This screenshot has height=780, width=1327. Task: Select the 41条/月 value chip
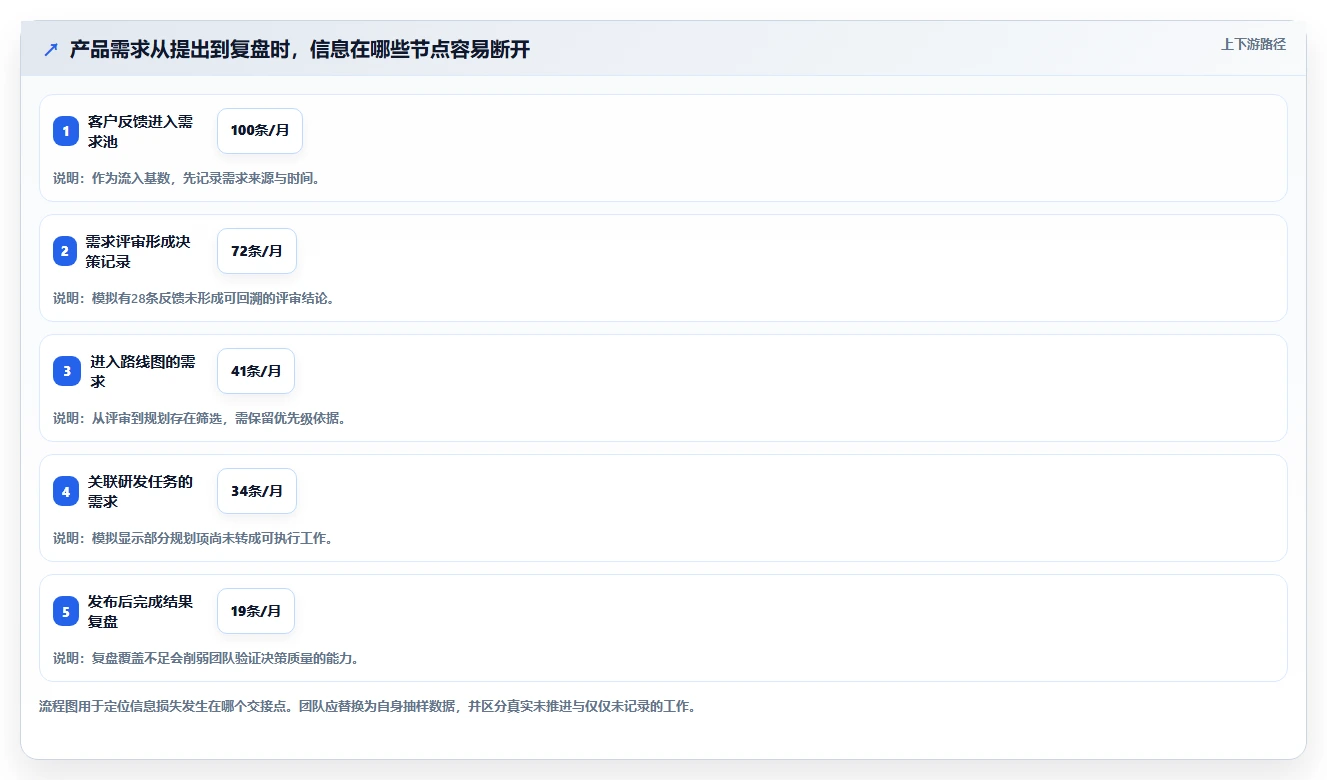(256, 371)
